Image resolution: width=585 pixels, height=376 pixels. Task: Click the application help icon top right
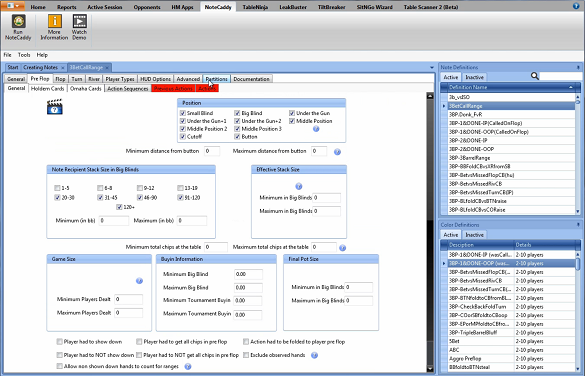pos(576,6)
